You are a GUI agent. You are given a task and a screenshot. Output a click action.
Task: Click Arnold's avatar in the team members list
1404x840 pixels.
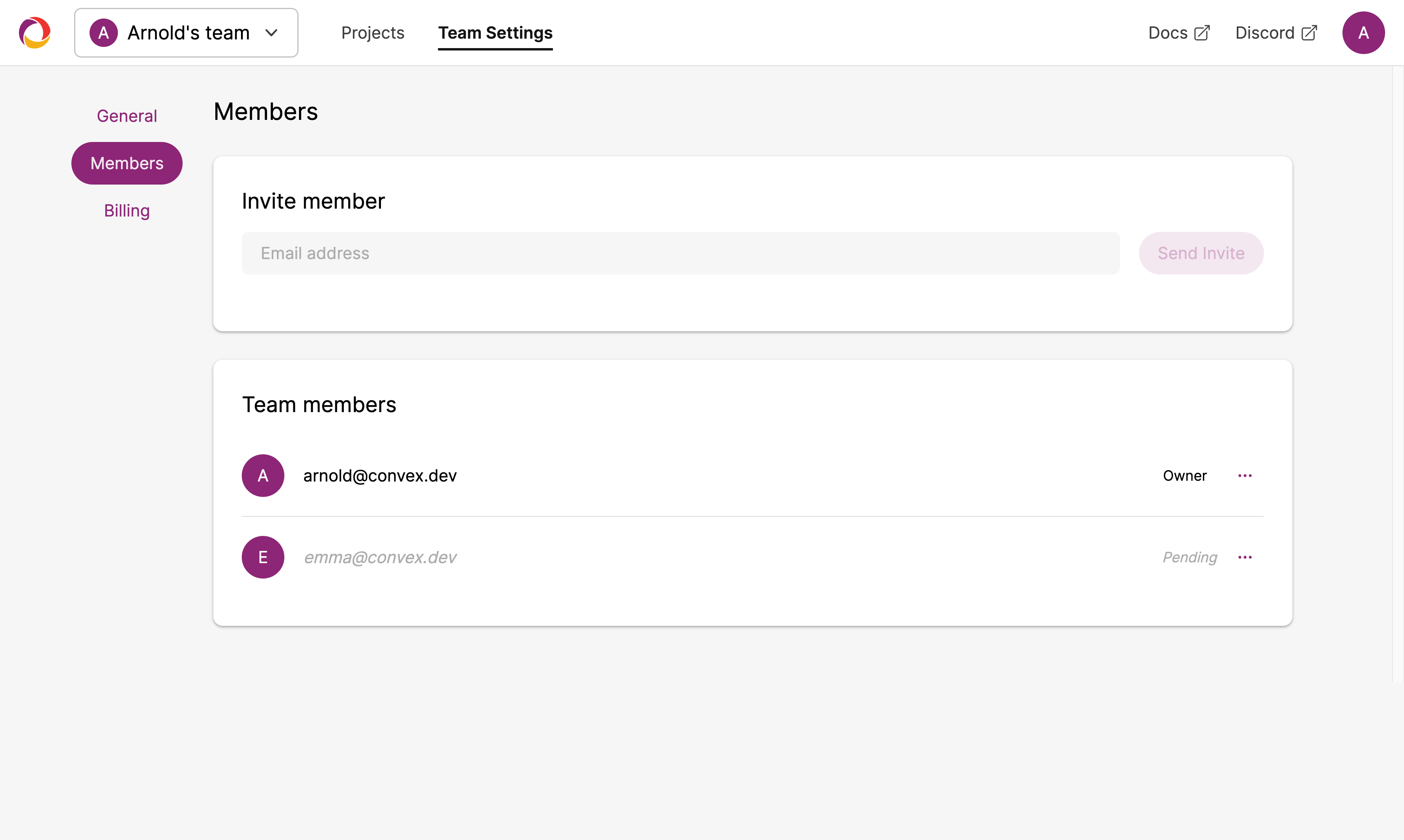263,476
